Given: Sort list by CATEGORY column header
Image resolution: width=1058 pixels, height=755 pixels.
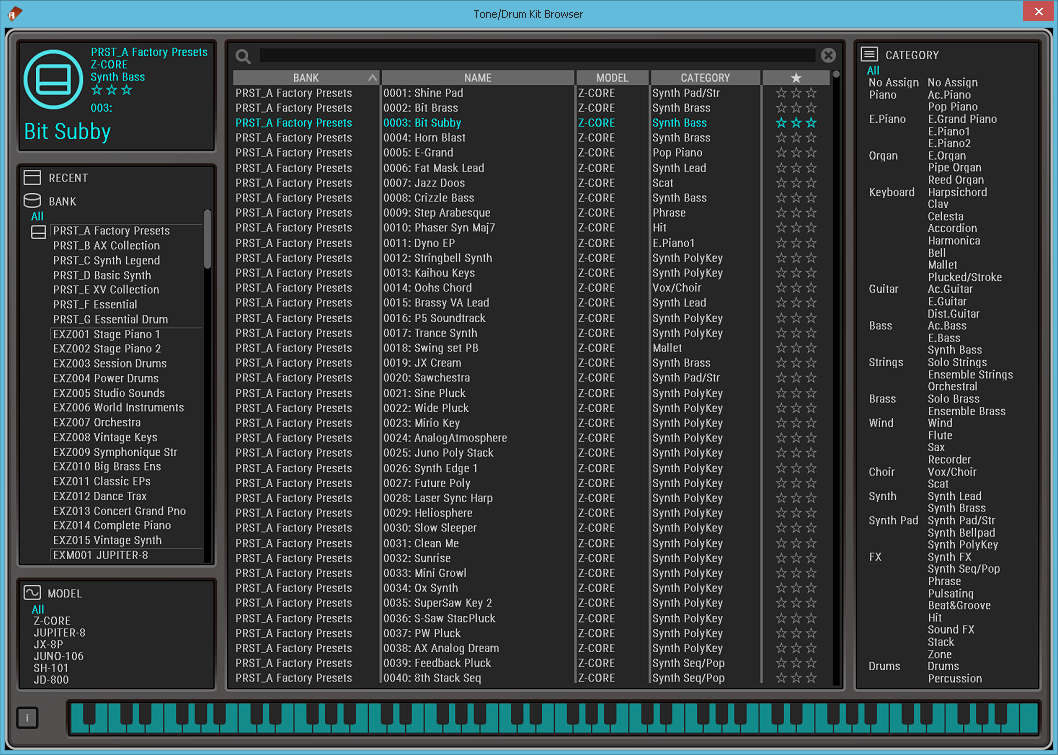Looking at the screenshot, I should coord(705,78).
